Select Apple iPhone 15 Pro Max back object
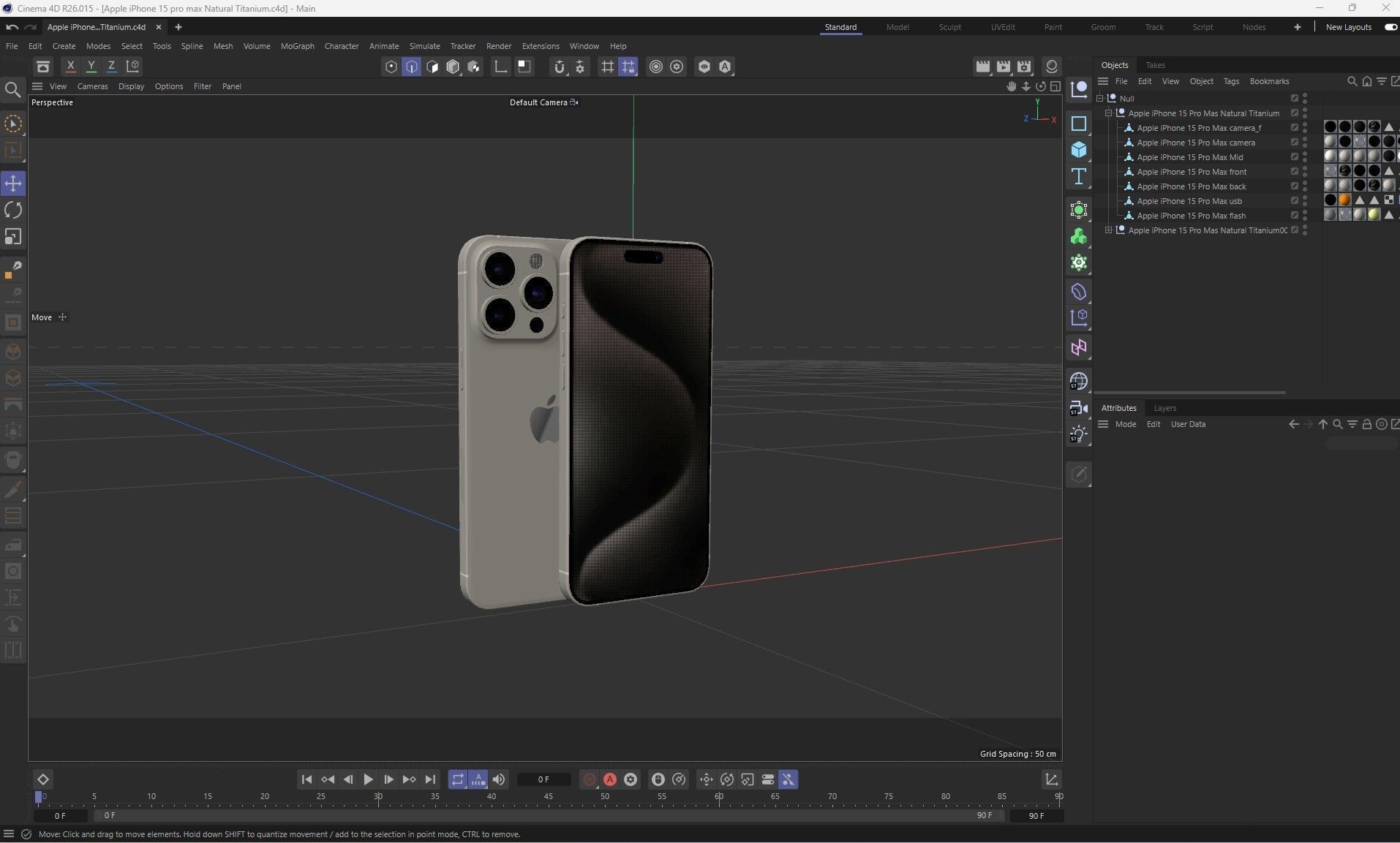The image size is (1400, 843). tap(1191, 186)
